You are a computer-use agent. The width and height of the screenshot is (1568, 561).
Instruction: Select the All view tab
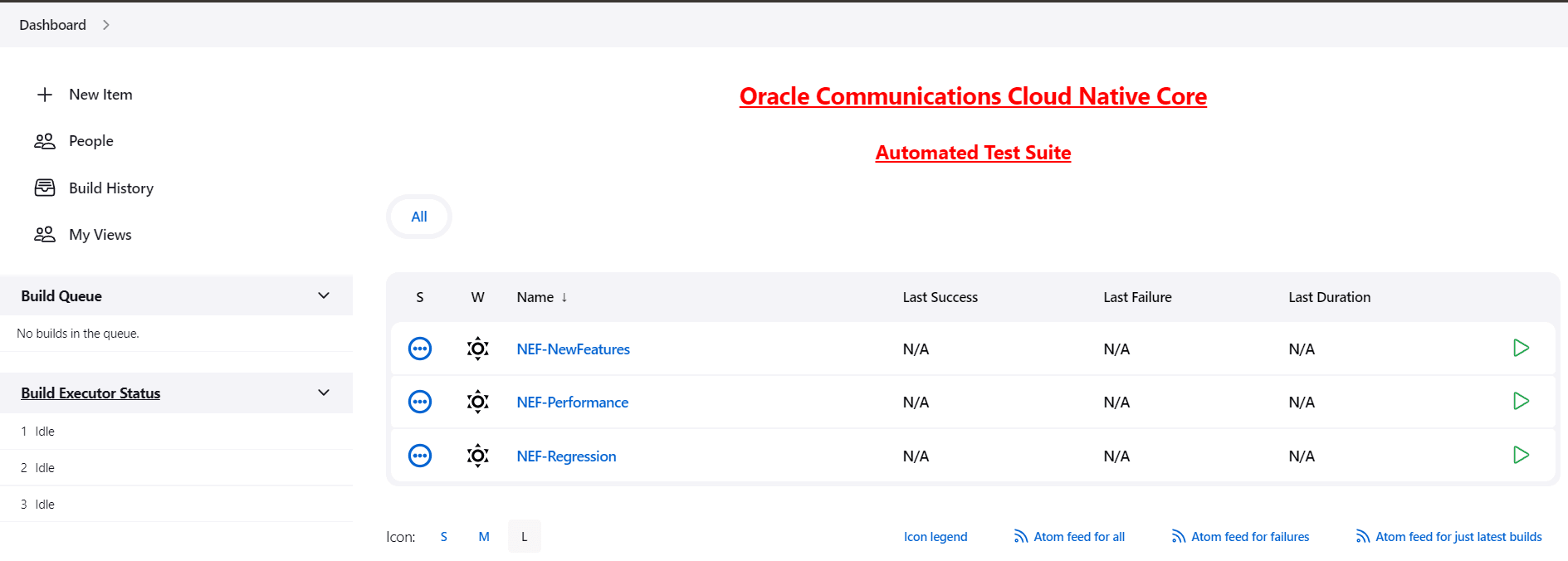click(x=419, y=217)
